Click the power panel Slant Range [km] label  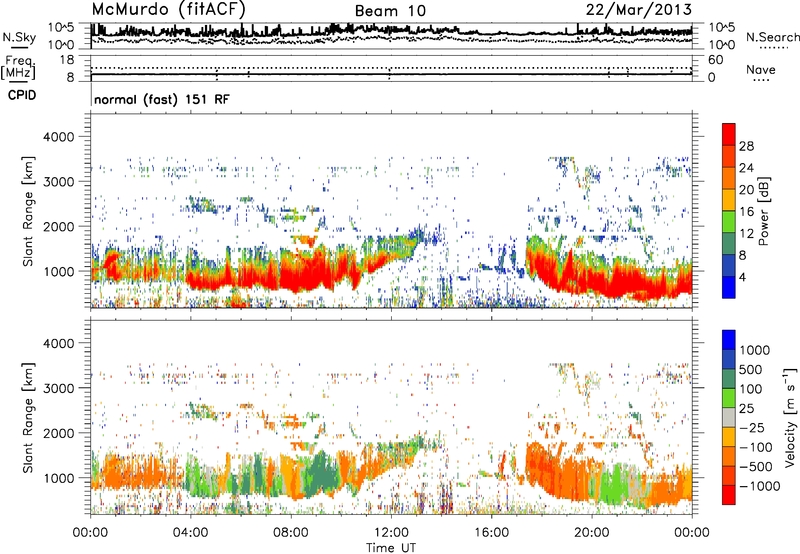28,211
